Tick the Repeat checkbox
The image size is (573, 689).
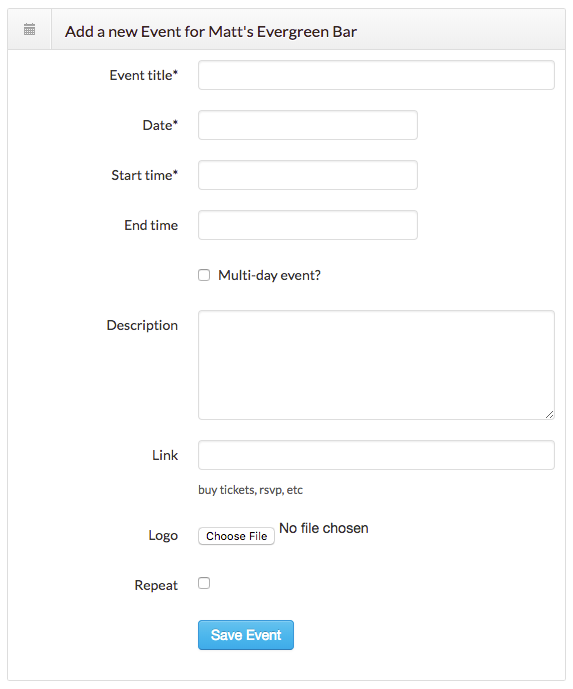[x=204, y=583]
